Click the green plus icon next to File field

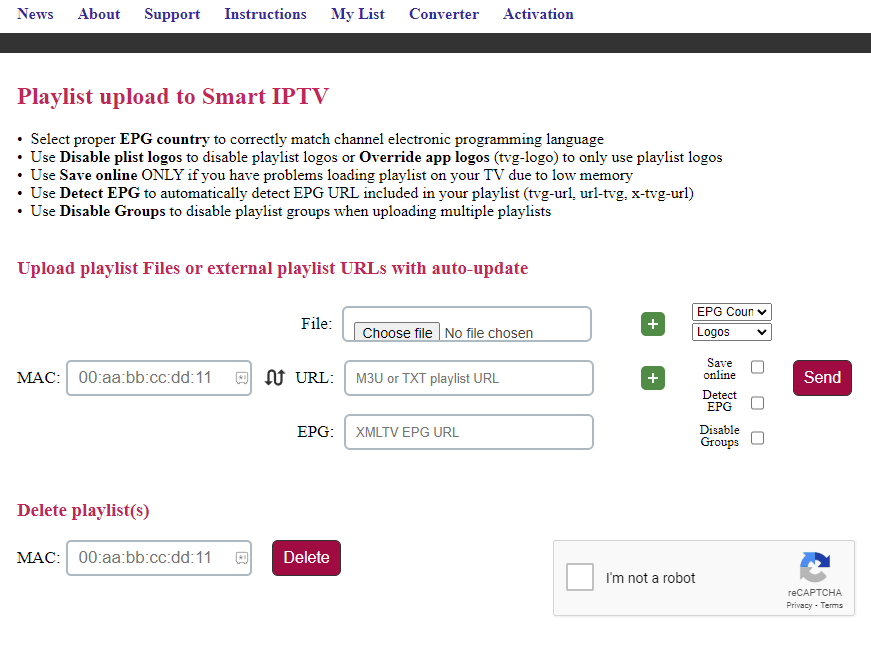point(652,324)
